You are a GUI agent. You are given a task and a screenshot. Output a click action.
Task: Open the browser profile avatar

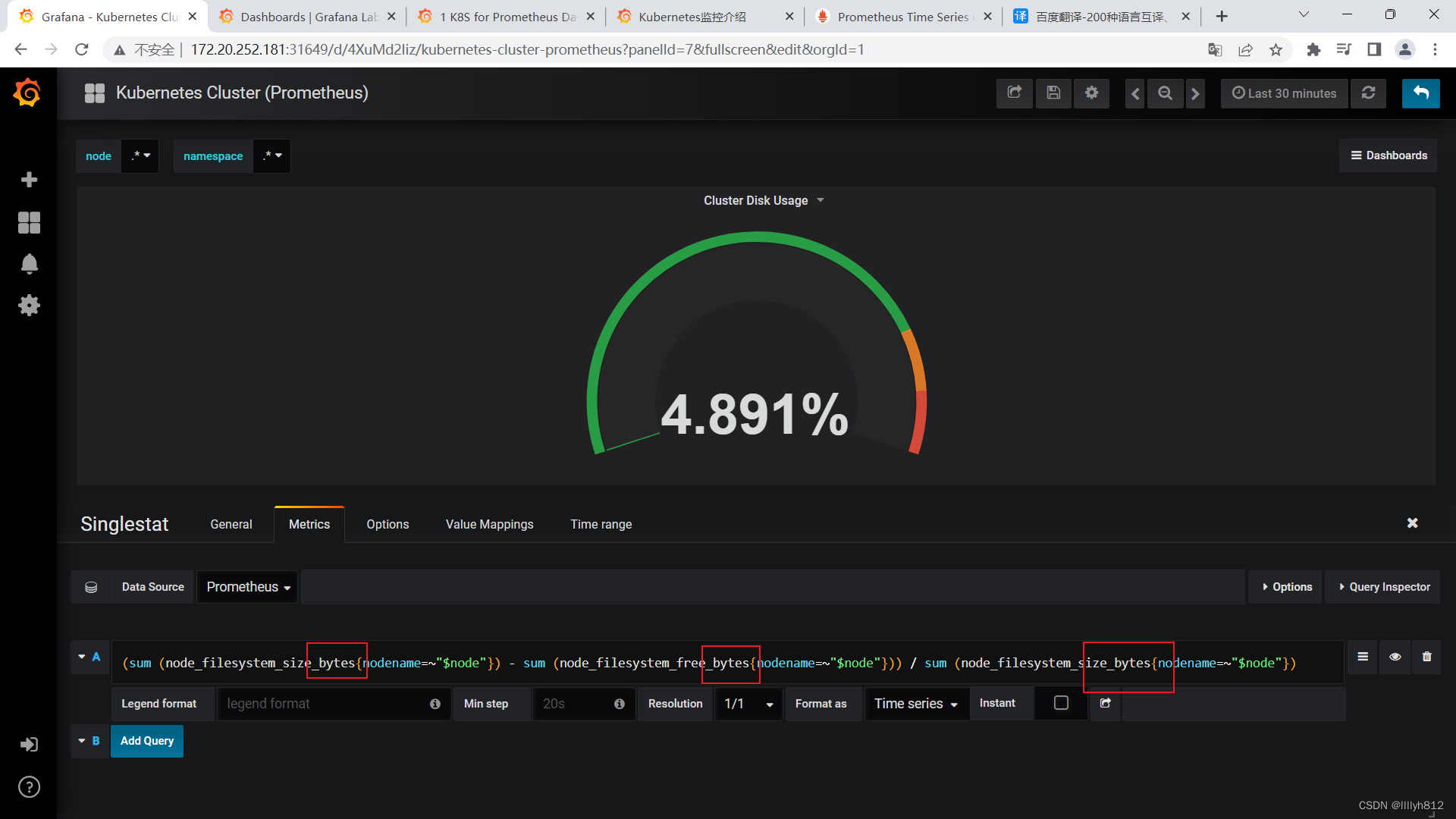click(x=1404, y=49)
